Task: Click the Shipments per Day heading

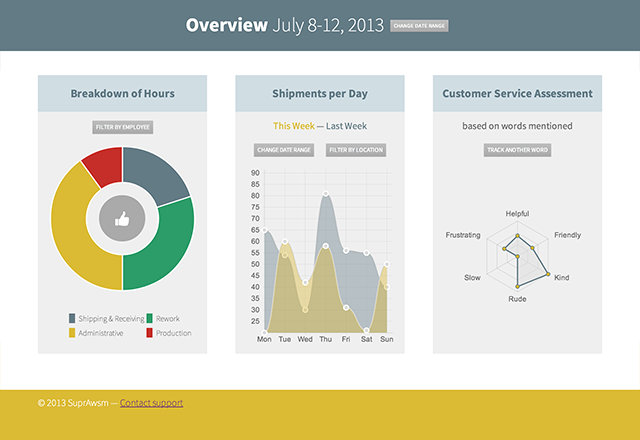Action: coord(320,93)
